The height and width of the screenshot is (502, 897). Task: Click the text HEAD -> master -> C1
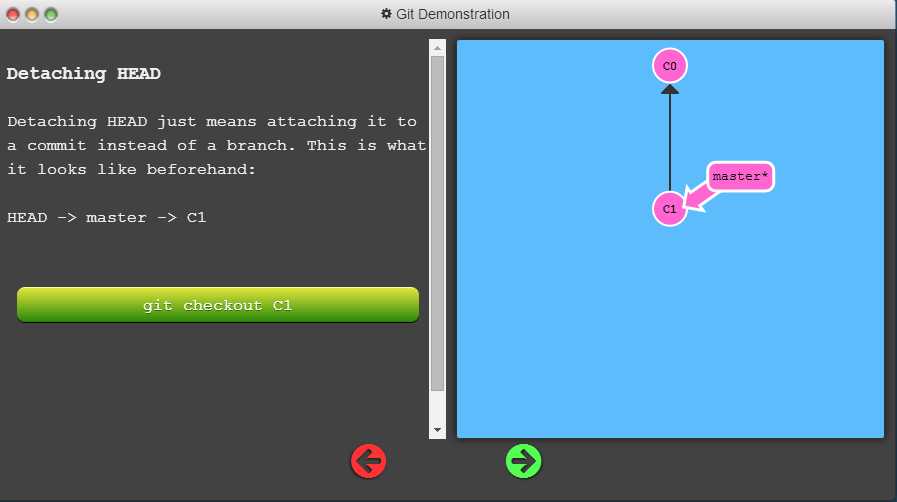coord(106,218)
